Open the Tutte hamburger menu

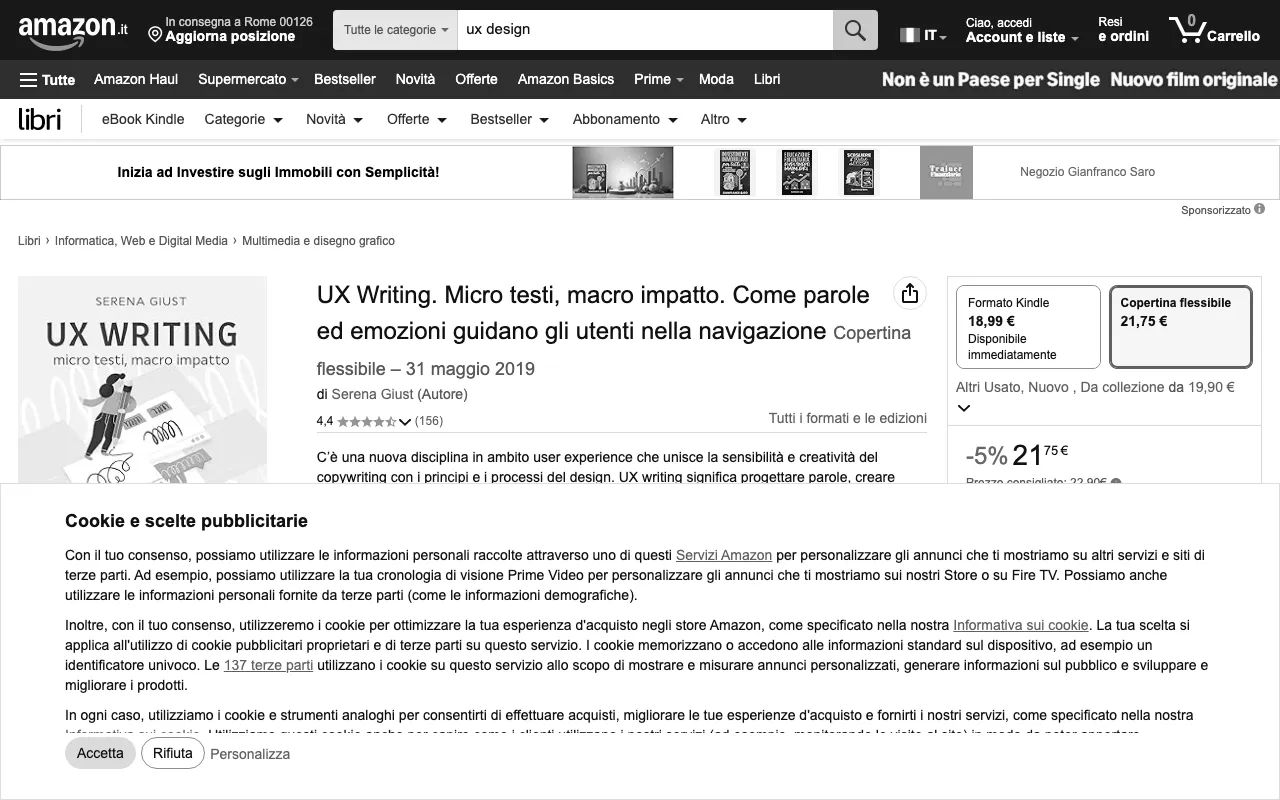(x=47, y=79)
